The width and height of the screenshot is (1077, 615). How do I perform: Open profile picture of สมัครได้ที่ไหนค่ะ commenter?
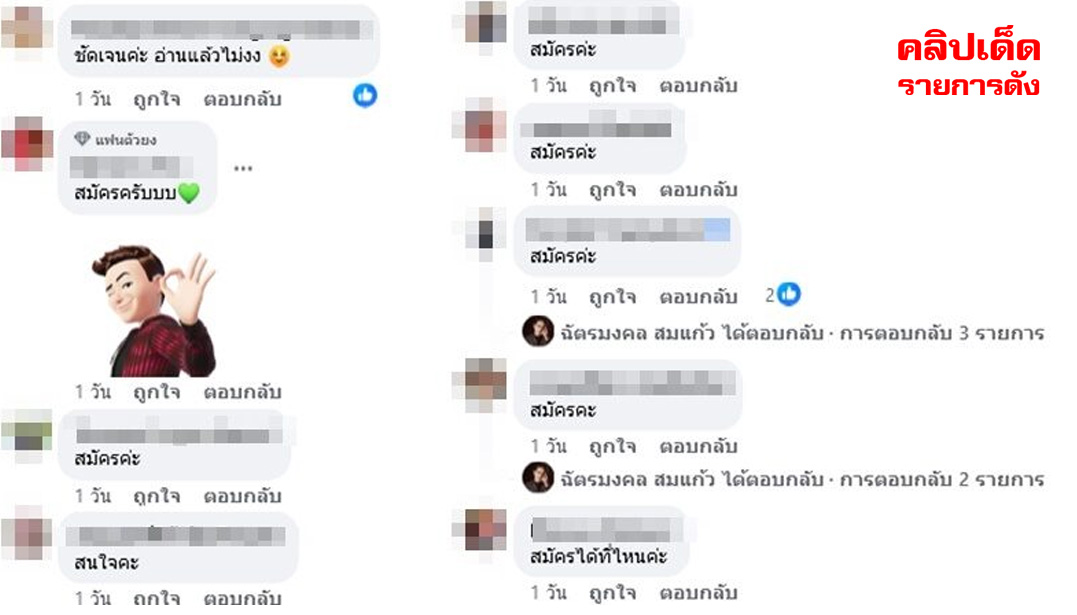pos(485,530)
